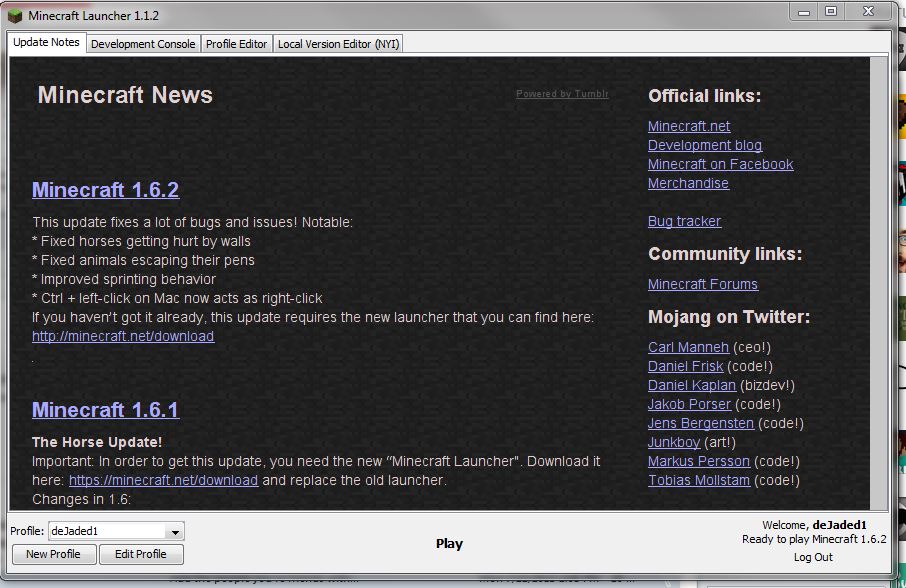The height and width of the screenshot is (588, 906).
Task: Open Carl Manneh's Twitter link
Action: 688,347
